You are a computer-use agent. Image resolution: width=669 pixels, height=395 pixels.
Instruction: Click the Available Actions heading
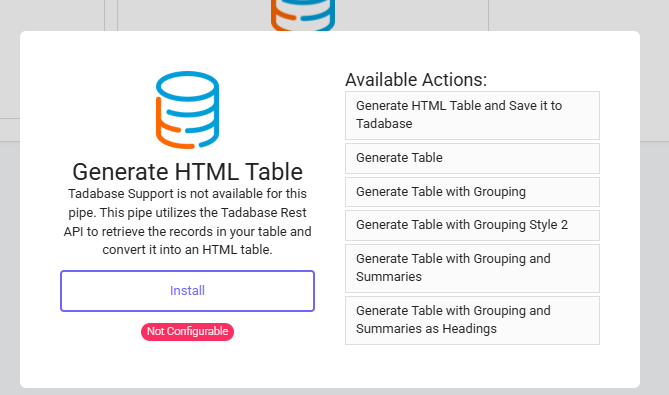pyautogui.click(x=416, y=80)
